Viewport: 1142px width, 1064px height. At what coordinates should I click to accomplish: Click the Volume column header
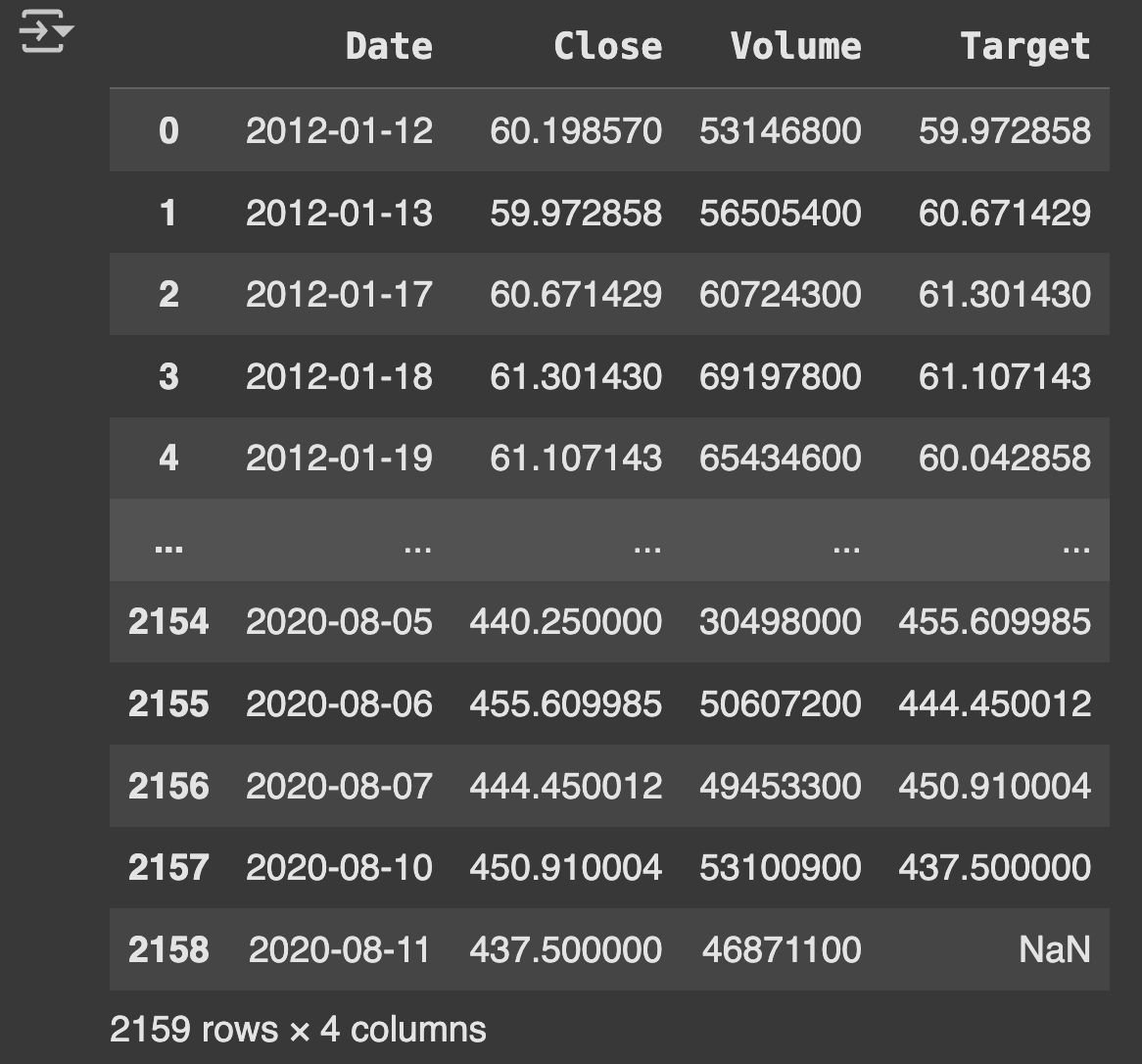click(x=796, y=46)
